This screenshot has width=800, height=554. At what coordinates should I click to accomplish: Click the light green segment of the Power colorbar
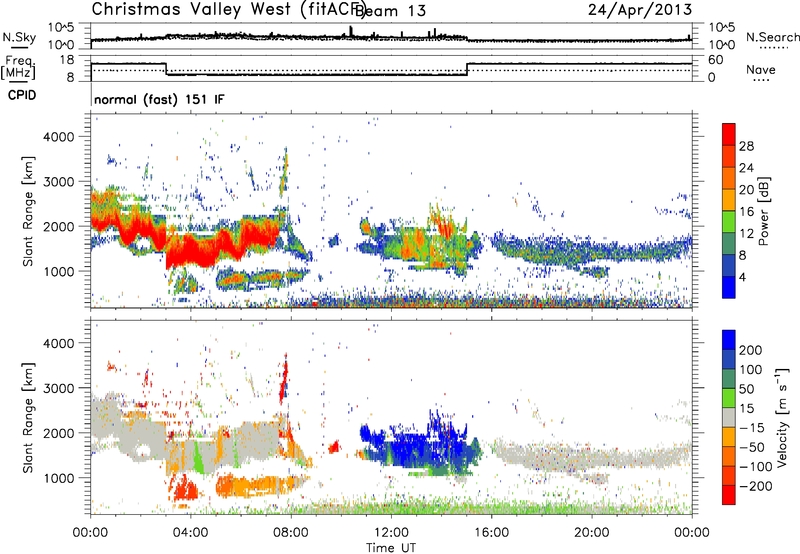(x=729, y=221)
